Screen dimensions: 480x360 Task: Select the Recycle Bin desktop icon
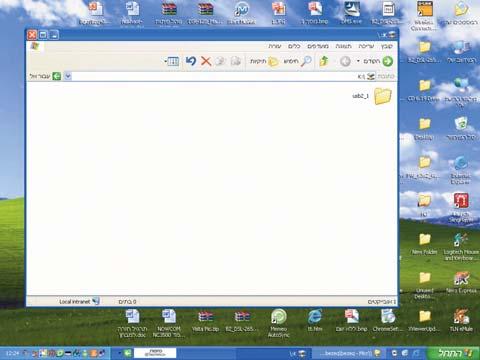pyautogui.click(x=461, y=129)
